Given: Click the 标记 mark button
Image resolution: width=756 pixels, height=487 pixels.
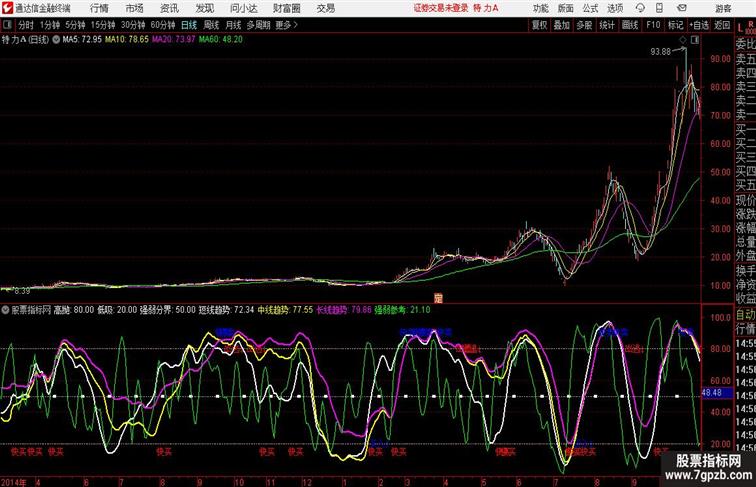Looking at the screenshot, I should click(x=675, y=25).
